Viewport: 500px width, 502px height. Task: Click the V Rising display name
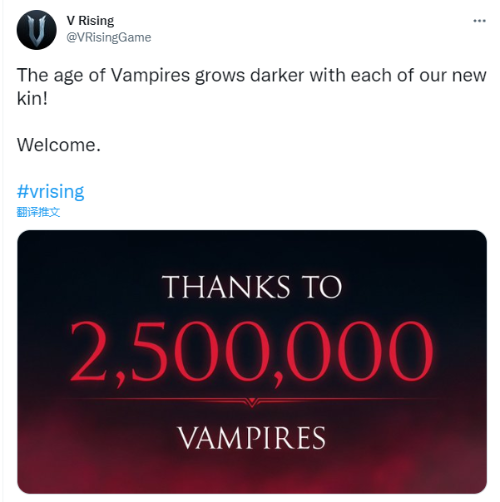90,21
